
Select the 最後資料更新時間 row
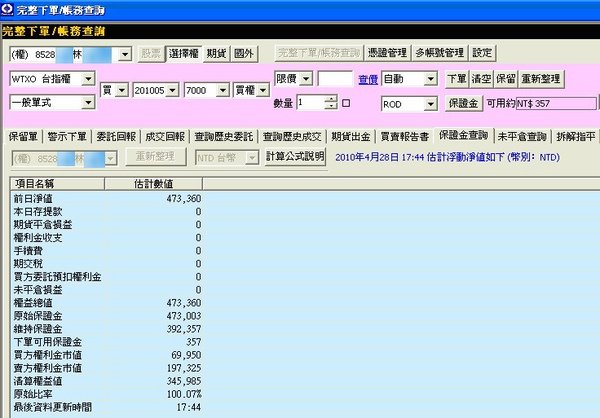106,407
